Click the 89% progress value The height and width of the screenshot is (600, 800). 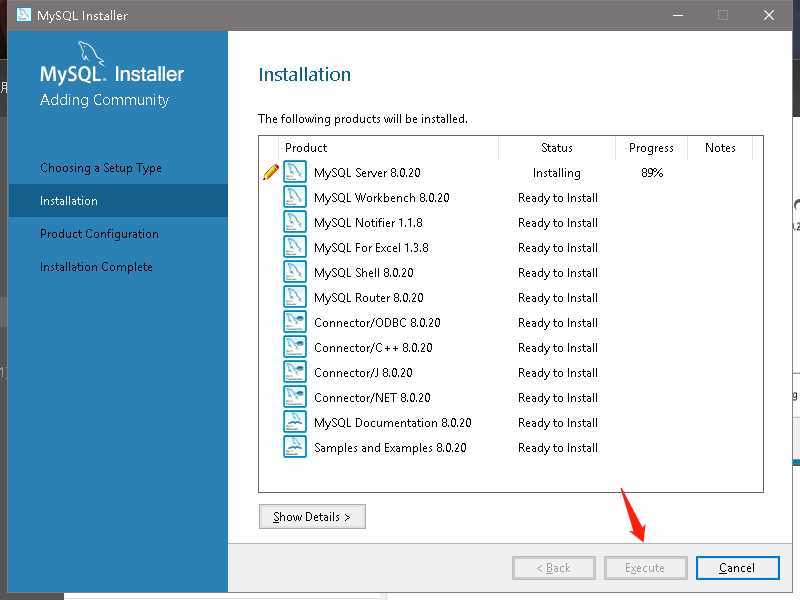coord(652,172)
